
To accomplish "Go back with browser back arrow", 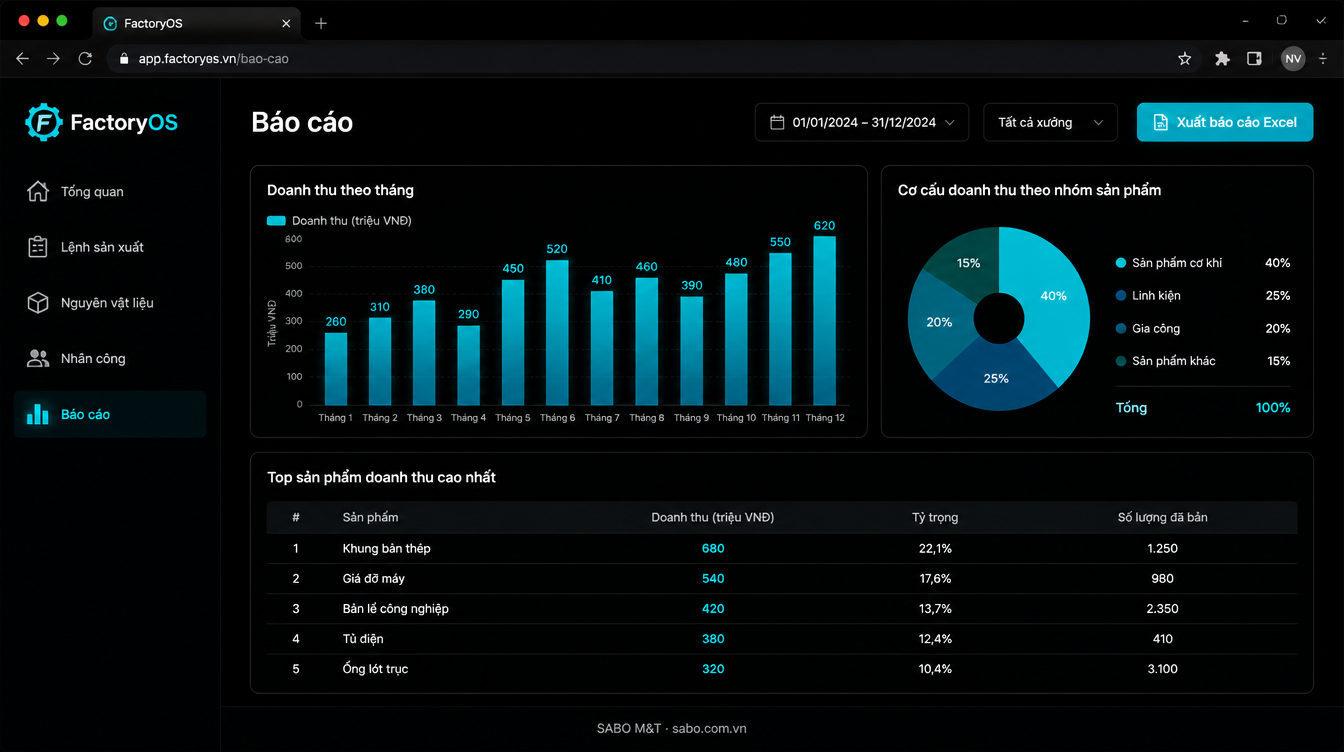I will [23, 59].
